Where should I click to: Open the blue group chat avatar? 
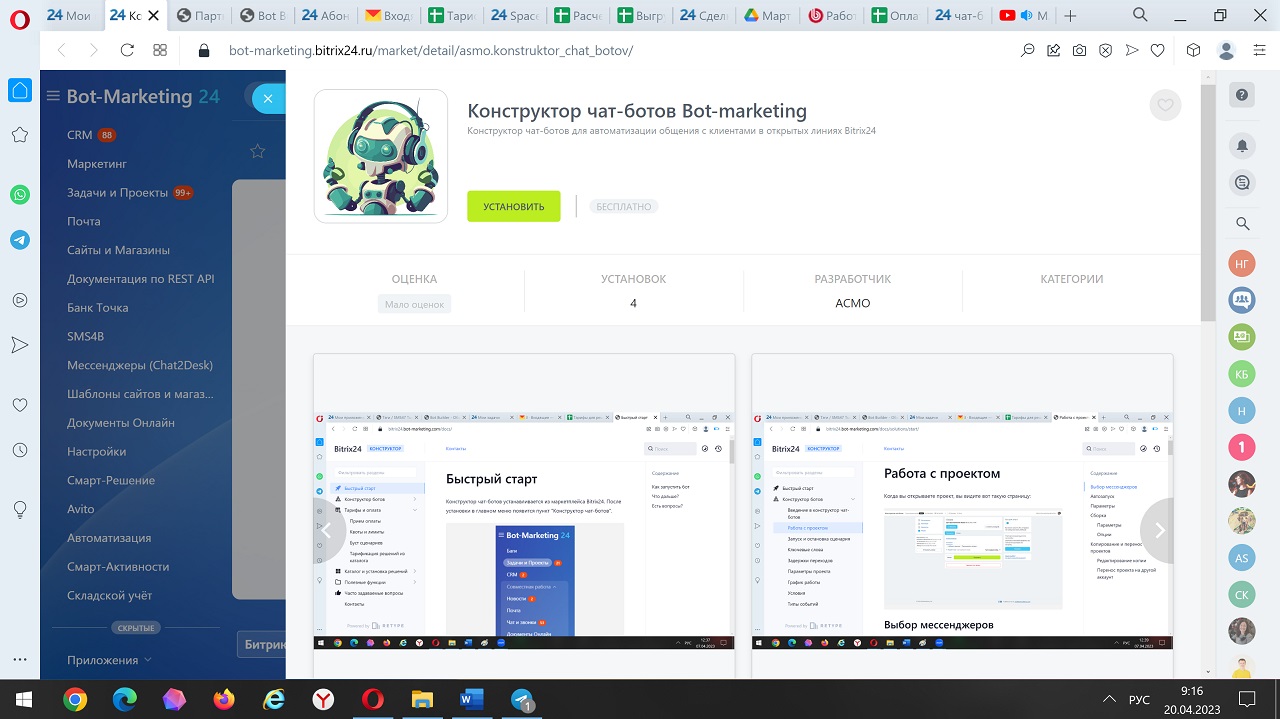pos(1242,299)
